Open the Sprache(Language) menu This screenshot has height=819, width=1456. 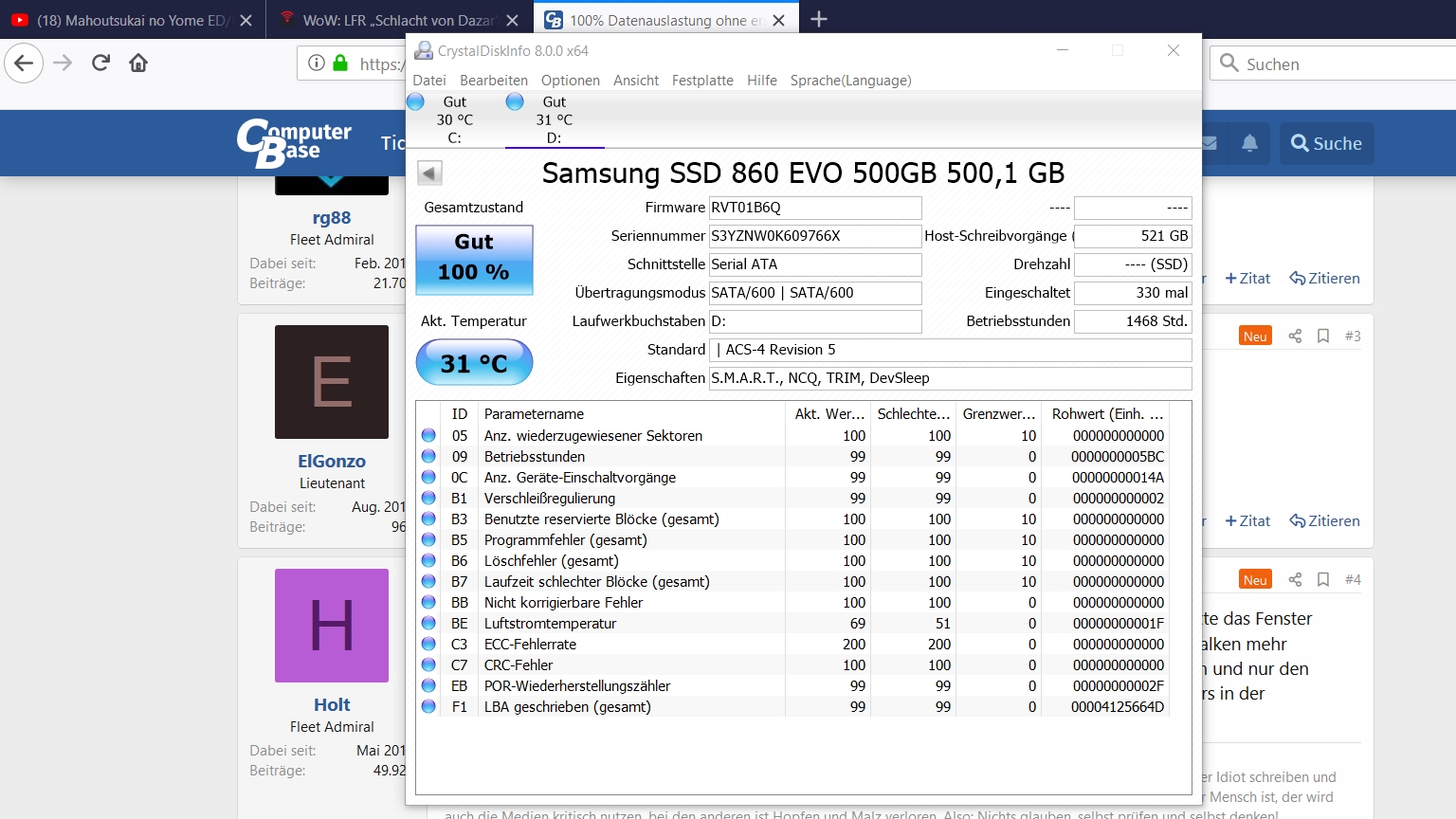point(851,81)
